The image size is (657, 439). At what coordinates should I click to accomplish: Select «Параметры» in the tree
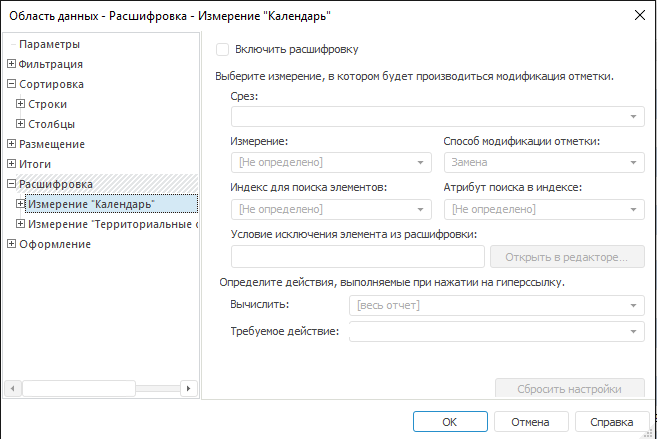[49, 44]
